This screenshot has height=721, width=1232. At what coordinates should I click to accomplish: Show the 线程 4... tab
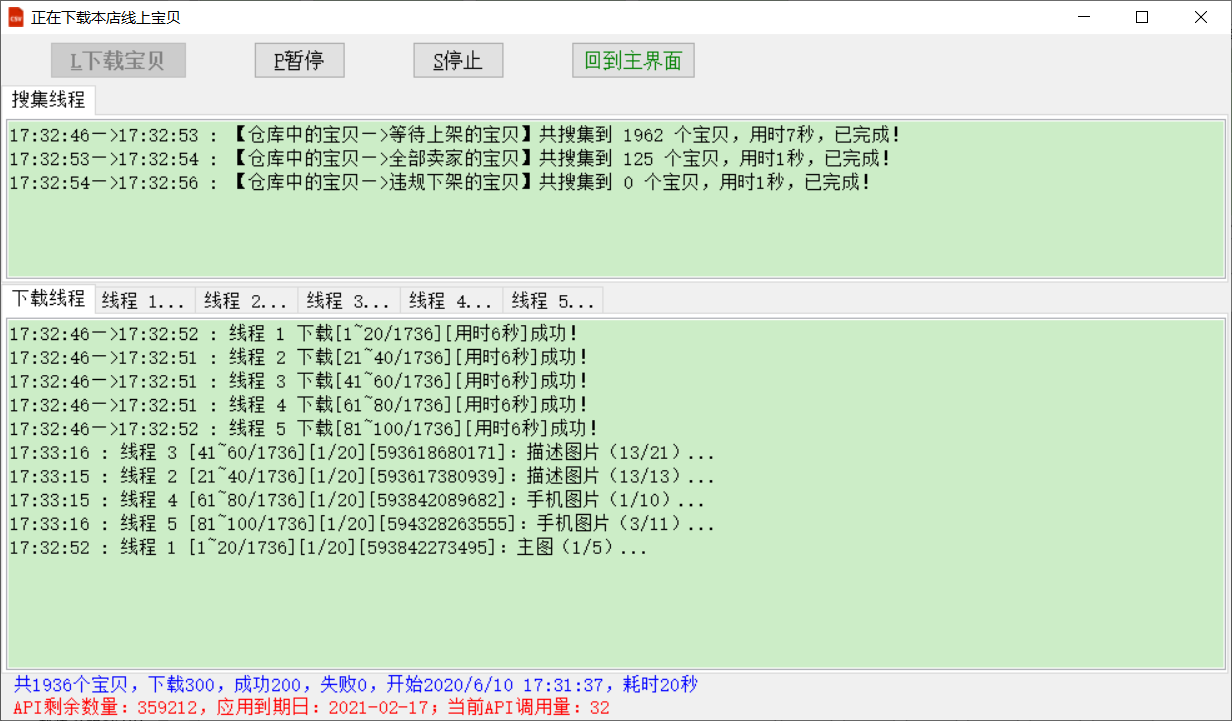451,300
